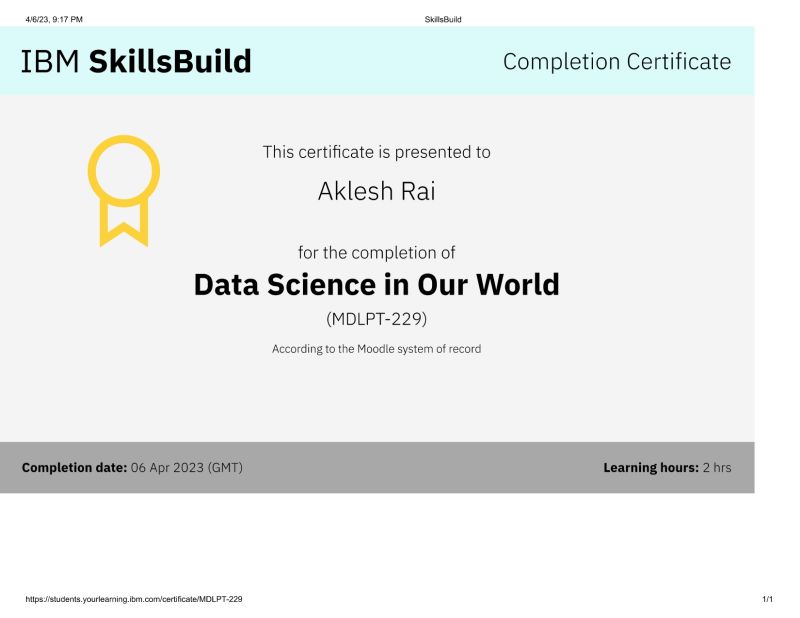The width and height of the screenshot is (800, 618).
Task: Click the recipient name 'Aklesh Rai'
Action: tap(377, 191)
